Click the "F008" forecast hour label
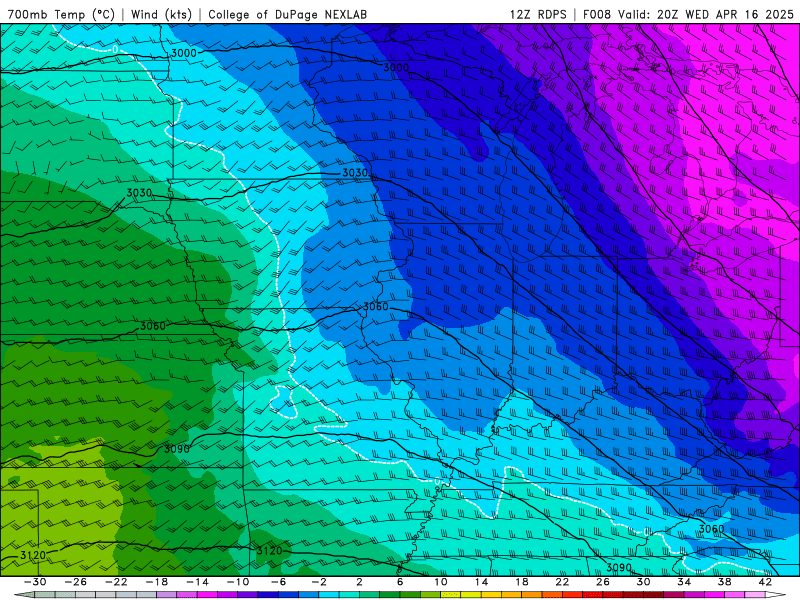 597,14
